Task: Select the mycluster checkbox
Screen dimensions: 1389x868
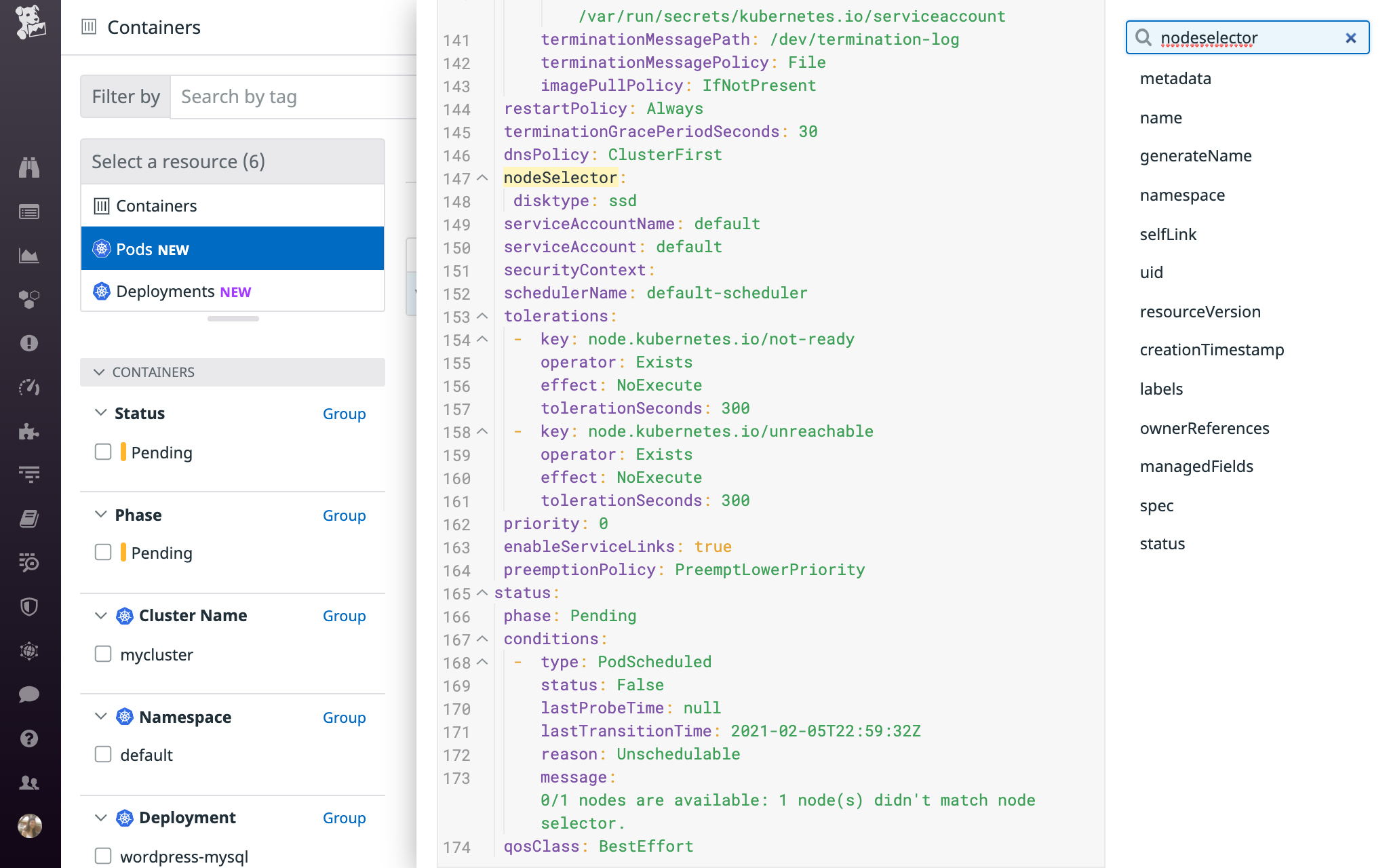Action: coord(102,654)
